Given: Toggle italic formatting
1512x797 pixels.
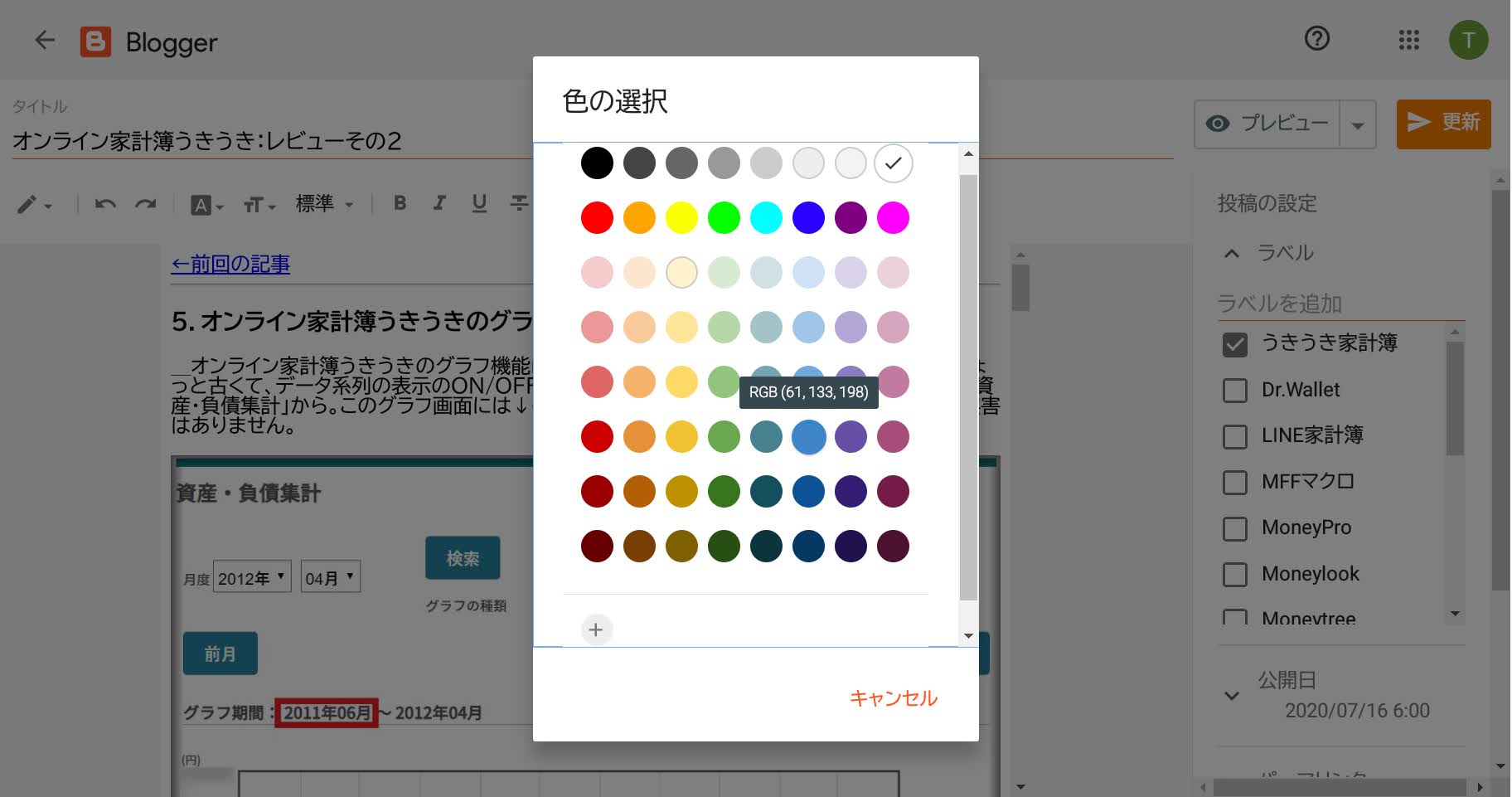Looking at the screenshot, I should (439, 203).
